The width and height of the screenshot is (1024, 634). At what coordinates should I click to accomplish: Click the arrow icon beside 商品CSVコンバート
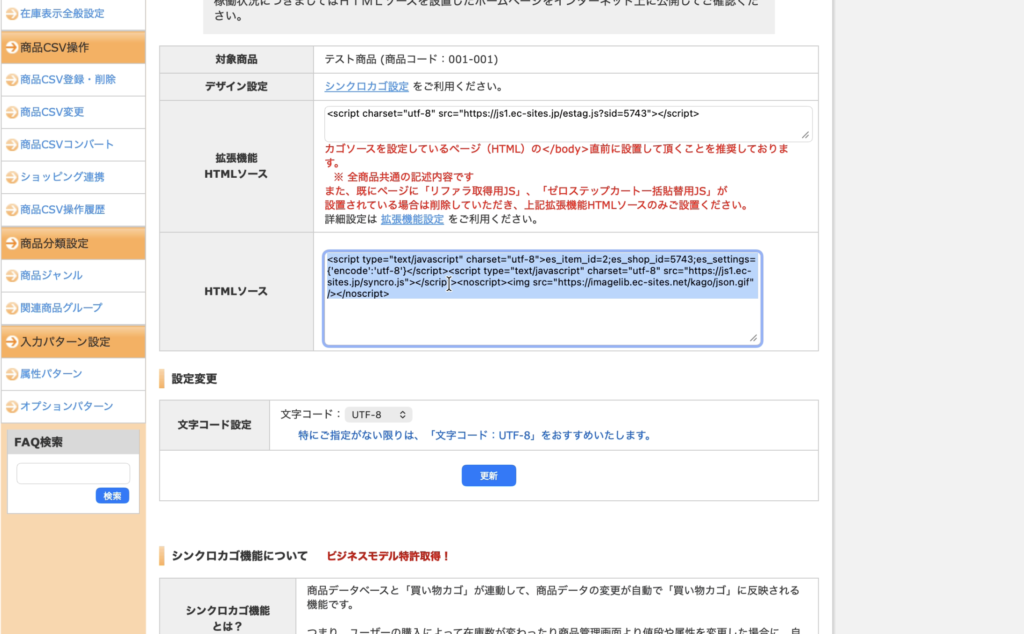12,145
